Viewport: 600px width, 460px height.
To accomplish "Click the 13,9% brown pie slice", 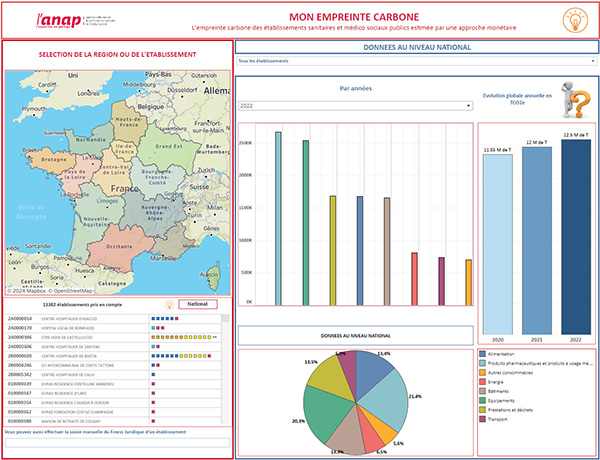I will [346, 431].
